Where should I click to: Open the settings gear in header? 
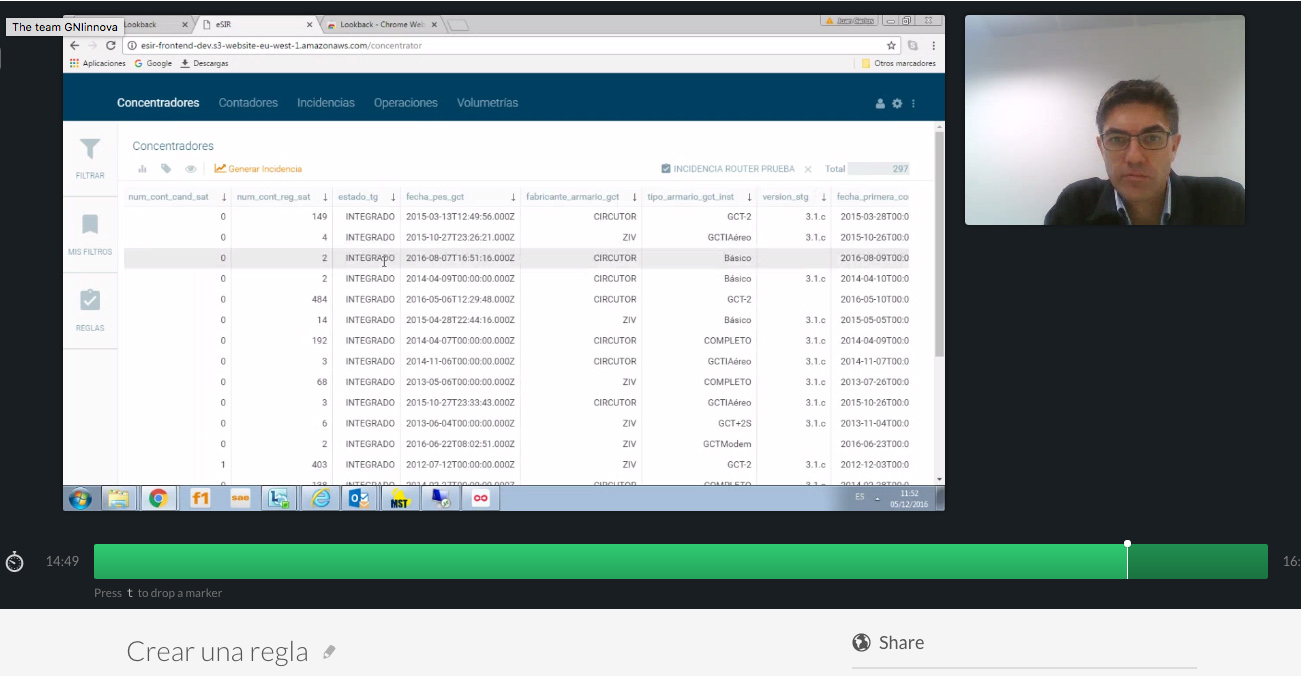pos(897,104)
